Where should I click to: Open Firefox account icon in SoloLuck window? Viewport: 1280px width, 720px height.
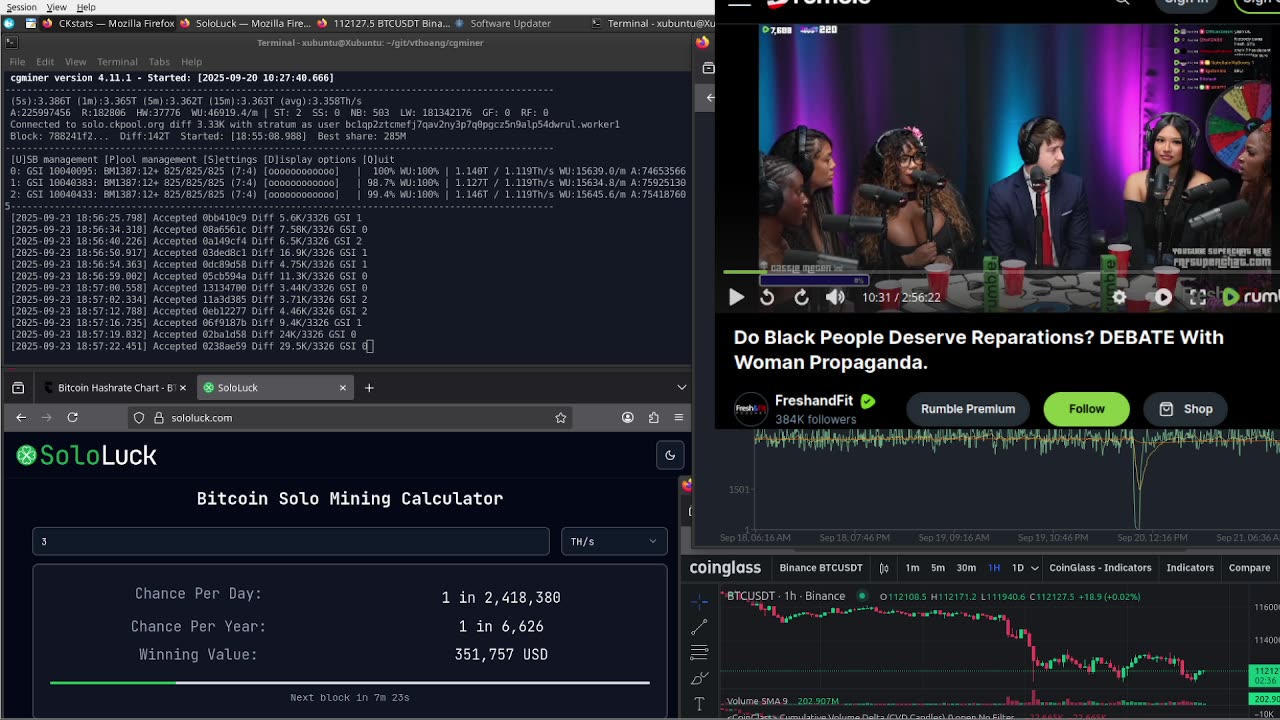click(x=628, y=417)
